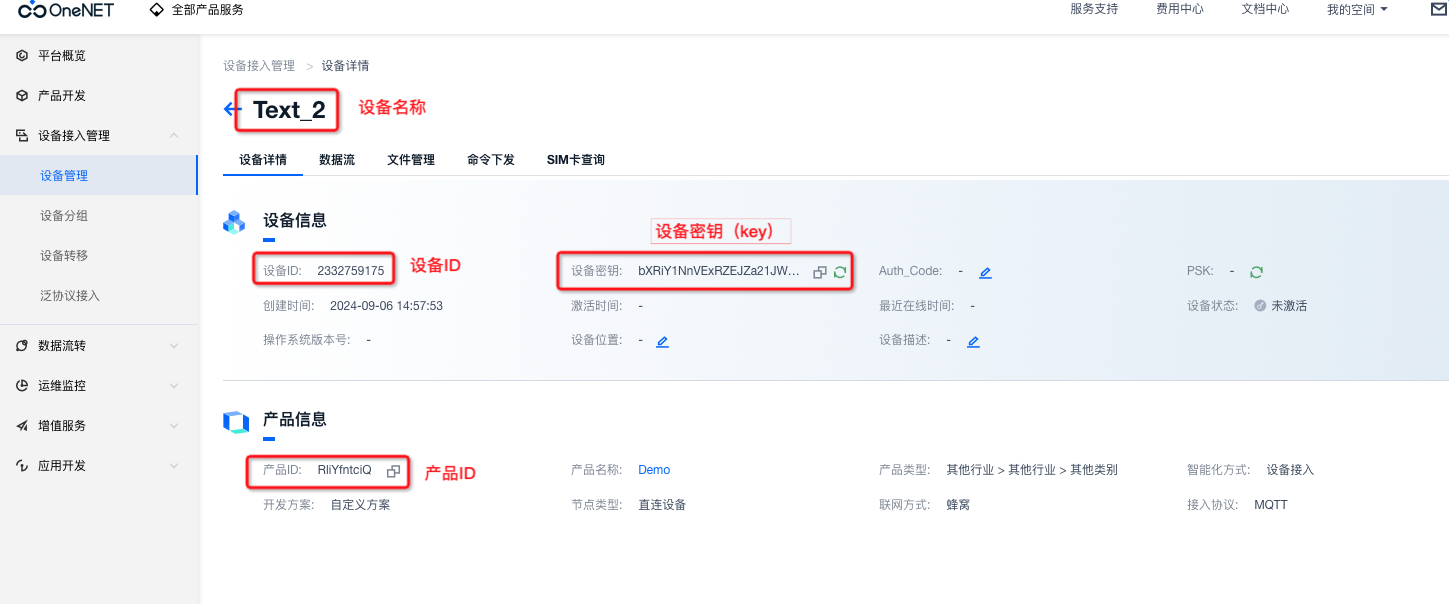The width and height of the screenshot is (1449, 604).
Task: Open the mail icon in top bar
Action: tap(1438, 9)
